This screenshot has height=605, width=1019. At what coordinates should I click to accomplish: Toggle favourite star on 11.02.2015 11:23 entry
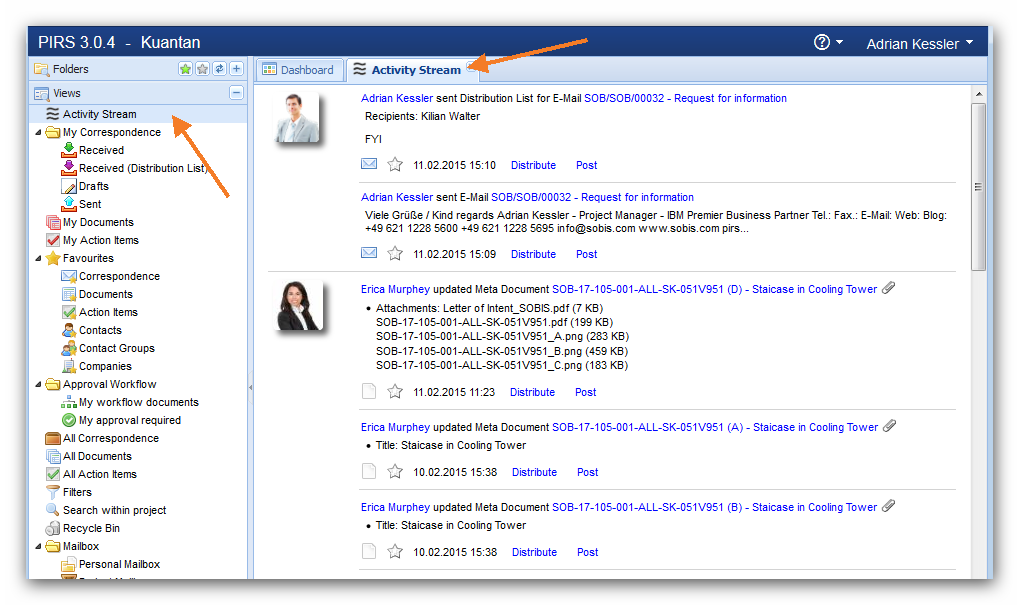pos(395,392)
